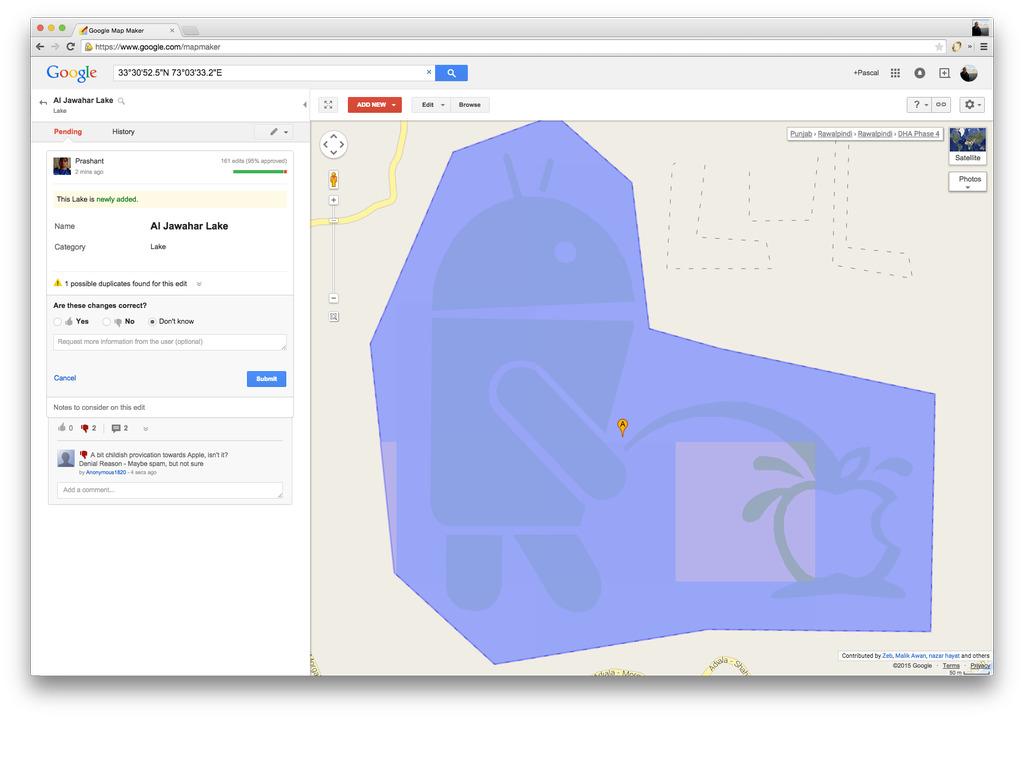Select the Don't know radio option
Viewport: 1024px width, 769px height.
(152, 322)
